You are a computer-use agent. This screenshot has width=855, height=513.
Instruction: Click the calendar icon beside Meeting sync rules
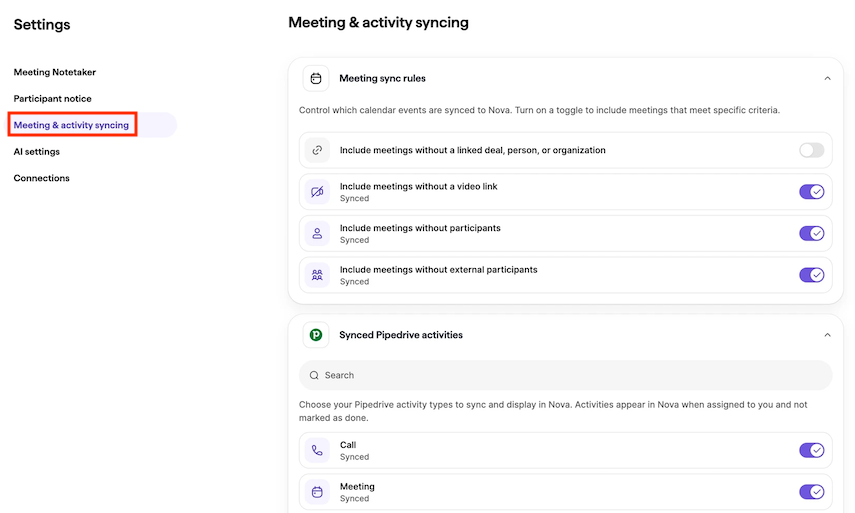[316, 79]
